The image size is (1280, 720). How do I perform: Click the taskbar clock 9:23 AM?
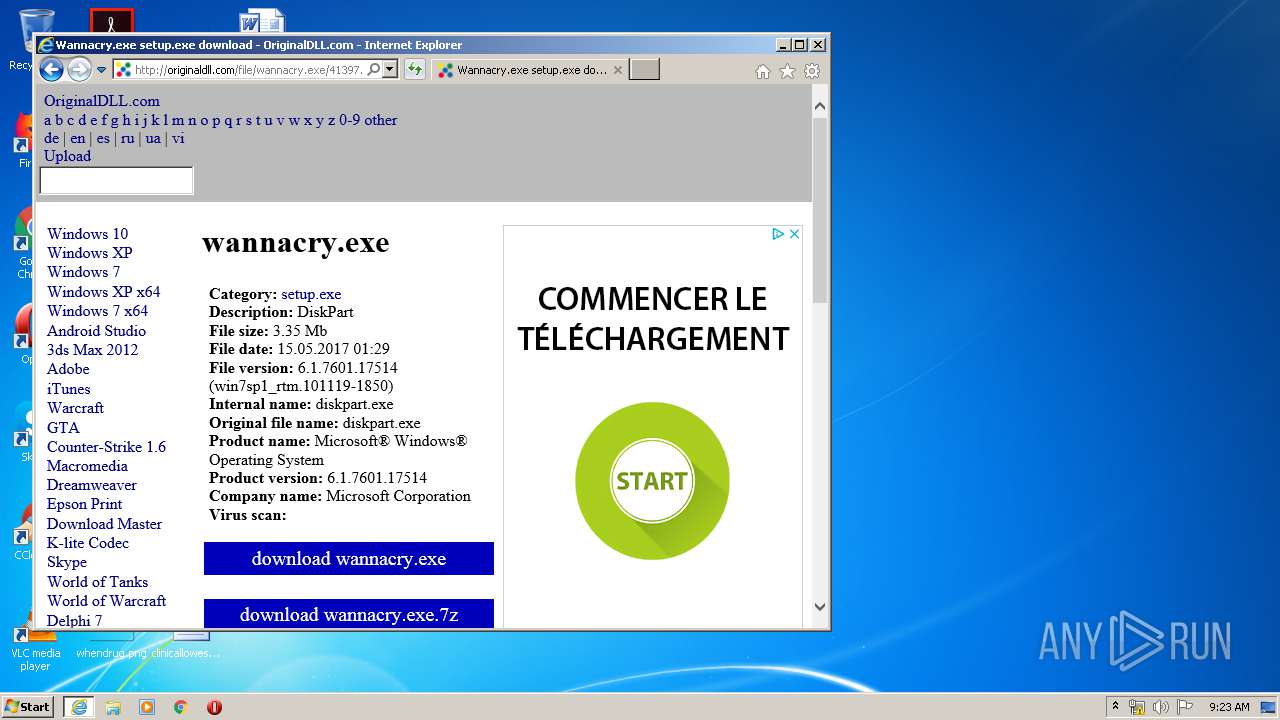click(x=1229, y=707)
